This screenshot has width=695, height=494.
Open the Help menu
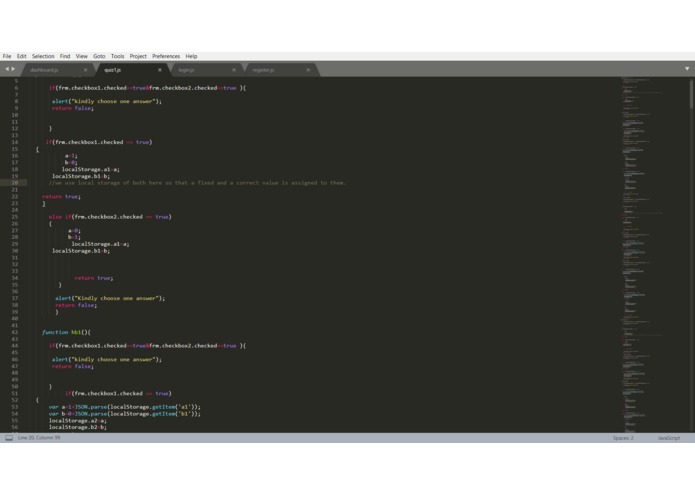click(191, 56)
